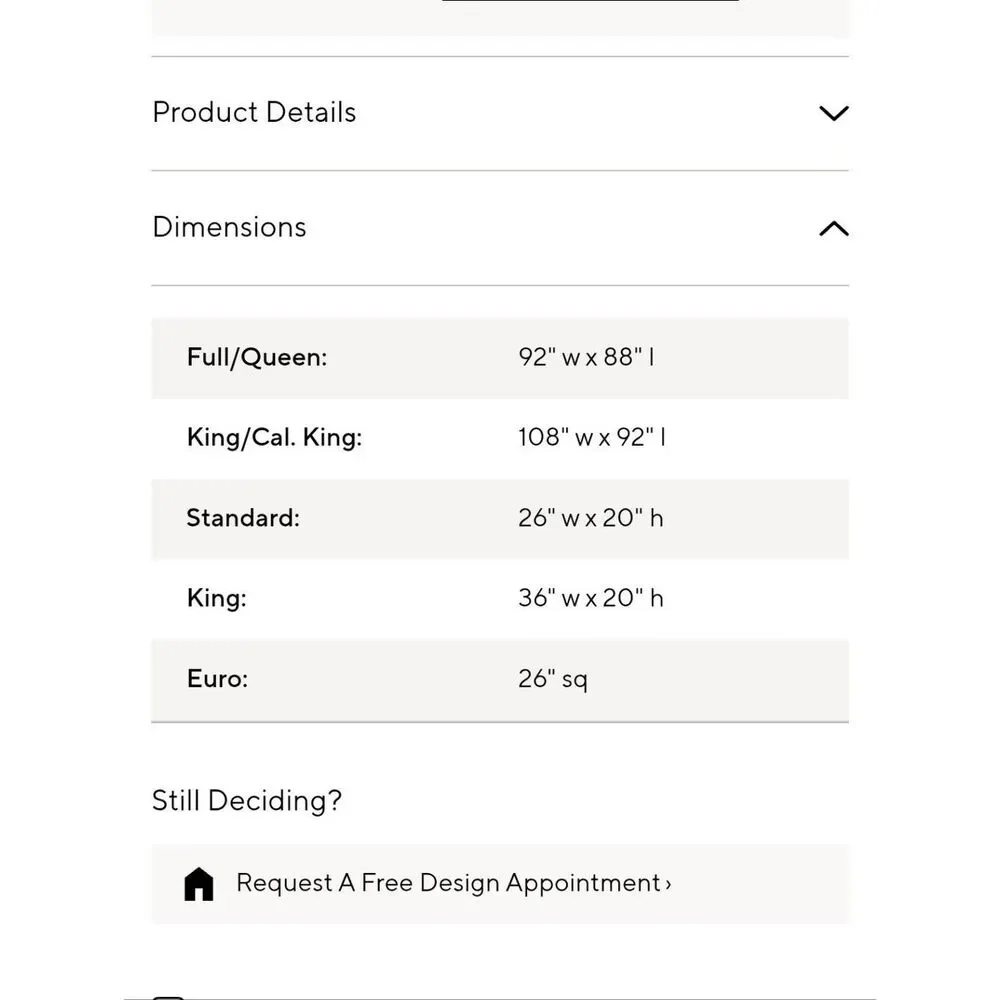The image size is (1000, 1000).
Task: Select the King/Cal. King row label
Action: 274,438
